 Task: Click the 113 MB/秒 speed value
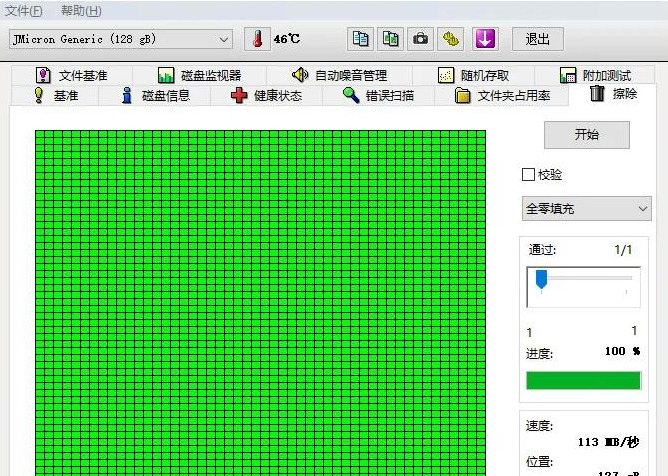point(608,442)
